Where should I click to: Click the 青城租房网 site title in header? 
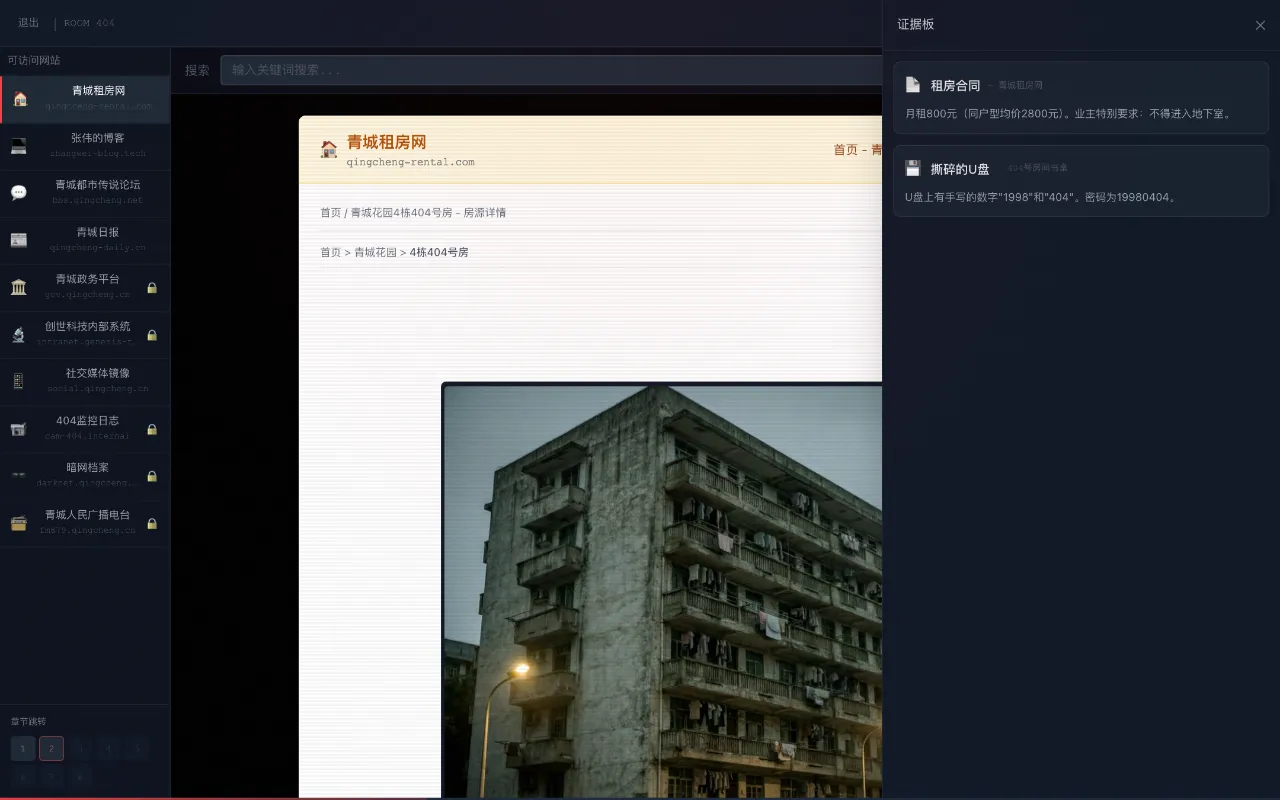[x=386, y=142]
